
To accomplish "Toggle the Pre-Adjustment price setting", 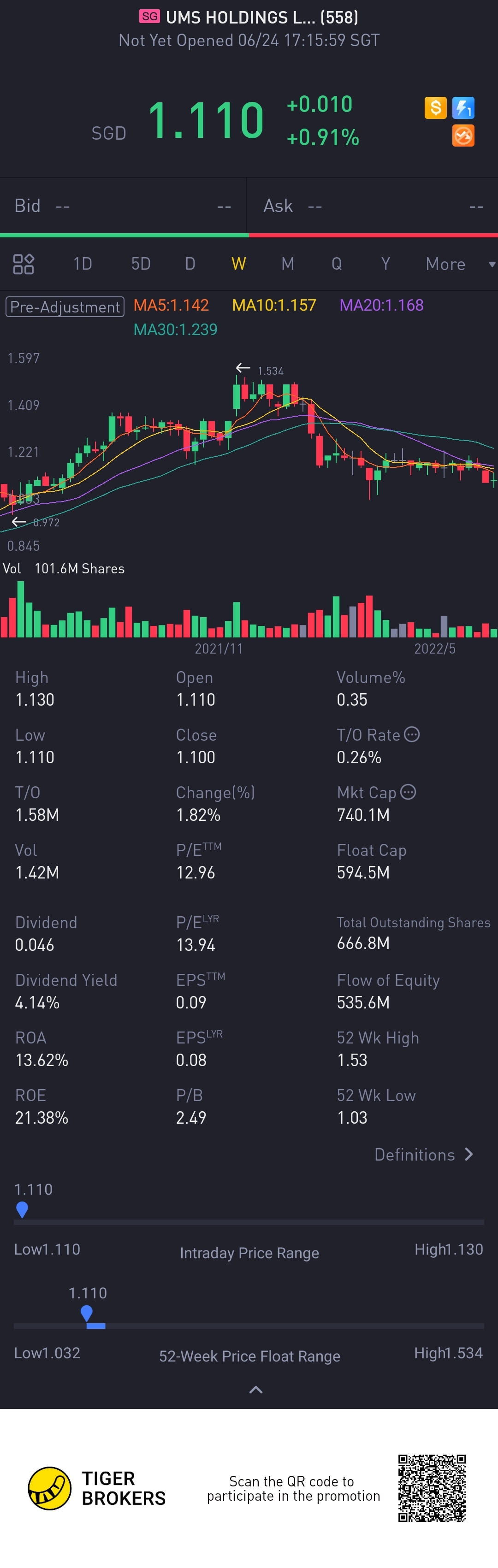I will pos(65,306).
